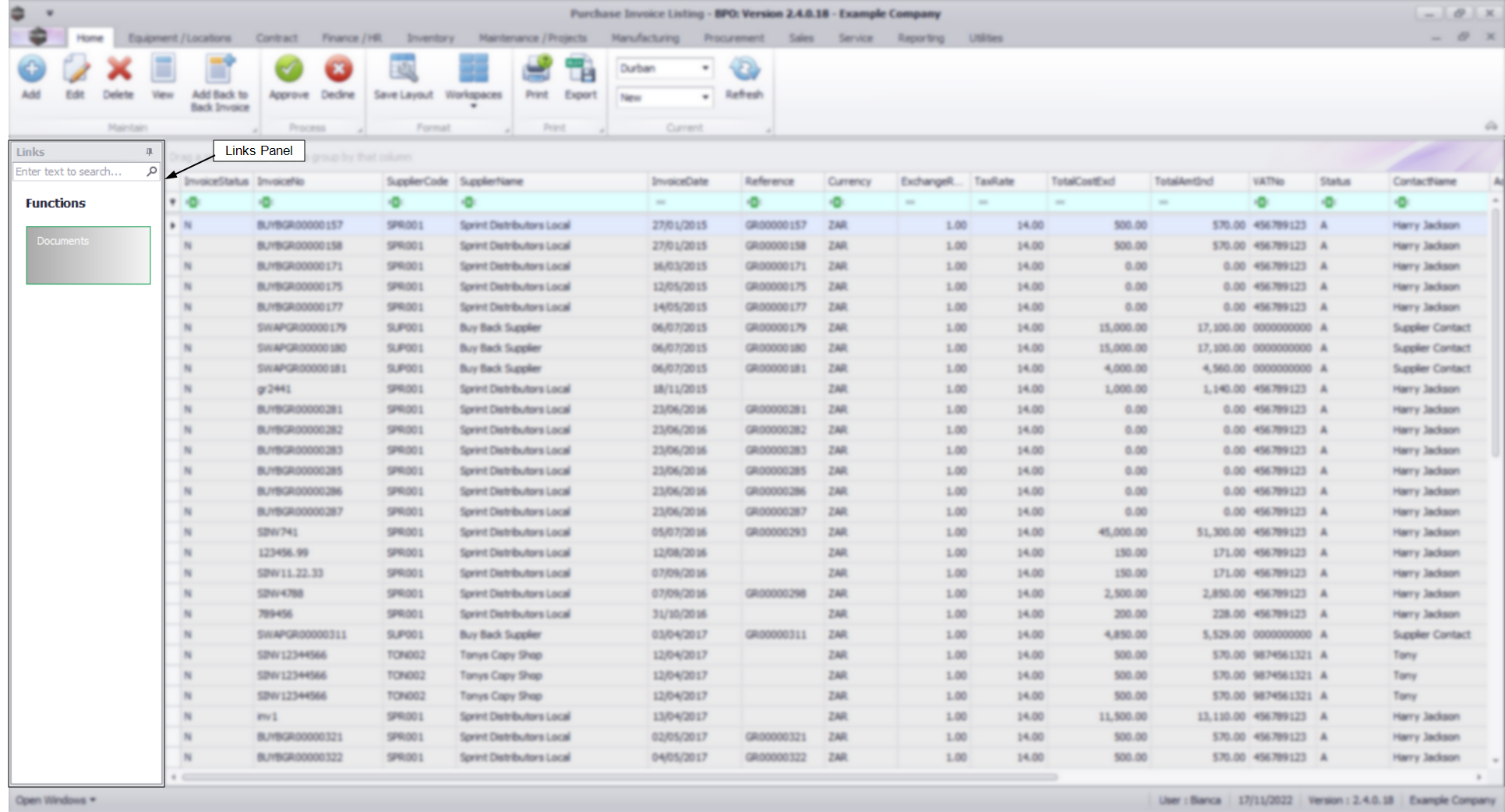Sort by the InvoiceNo column header
Screen dimensions: 1505x812
coord(319,182)
